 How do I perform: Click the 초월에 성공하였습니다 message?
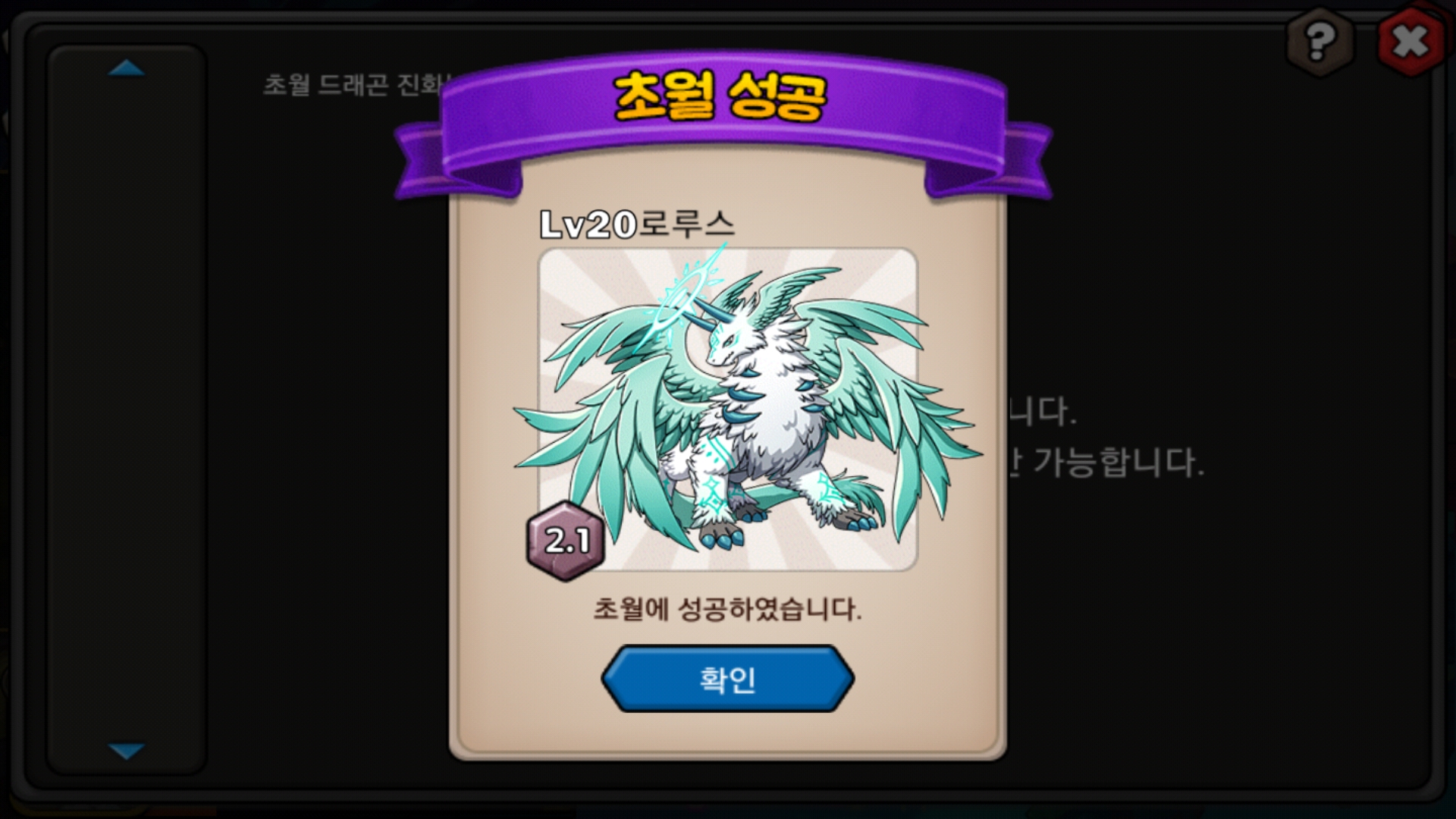(727, 609)
